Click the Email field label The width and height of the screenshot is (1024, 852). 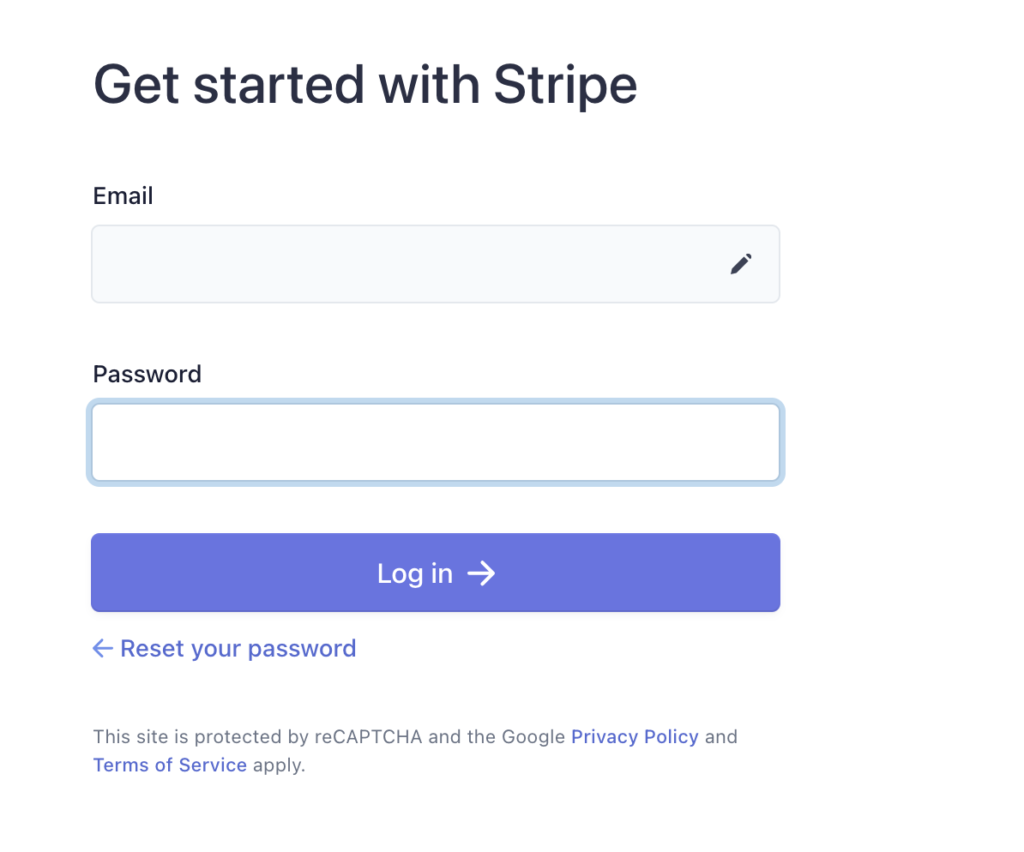pos(123,195)
